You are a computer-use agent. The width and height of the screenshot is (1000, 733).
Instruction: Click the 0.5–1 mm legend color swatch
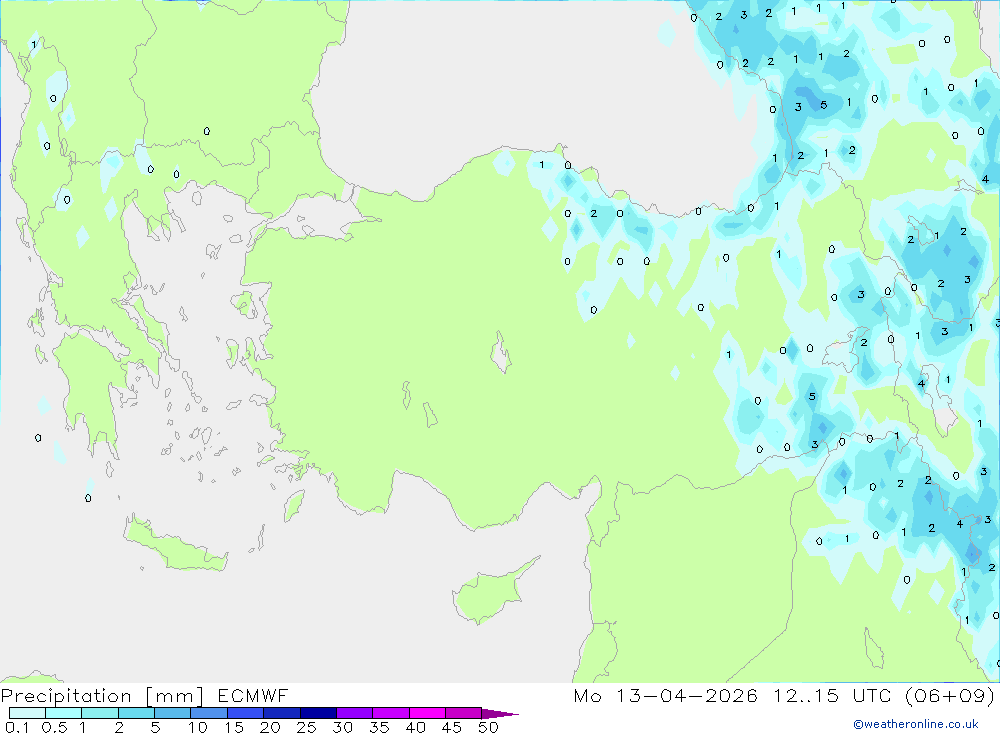[x=64, y=713]
